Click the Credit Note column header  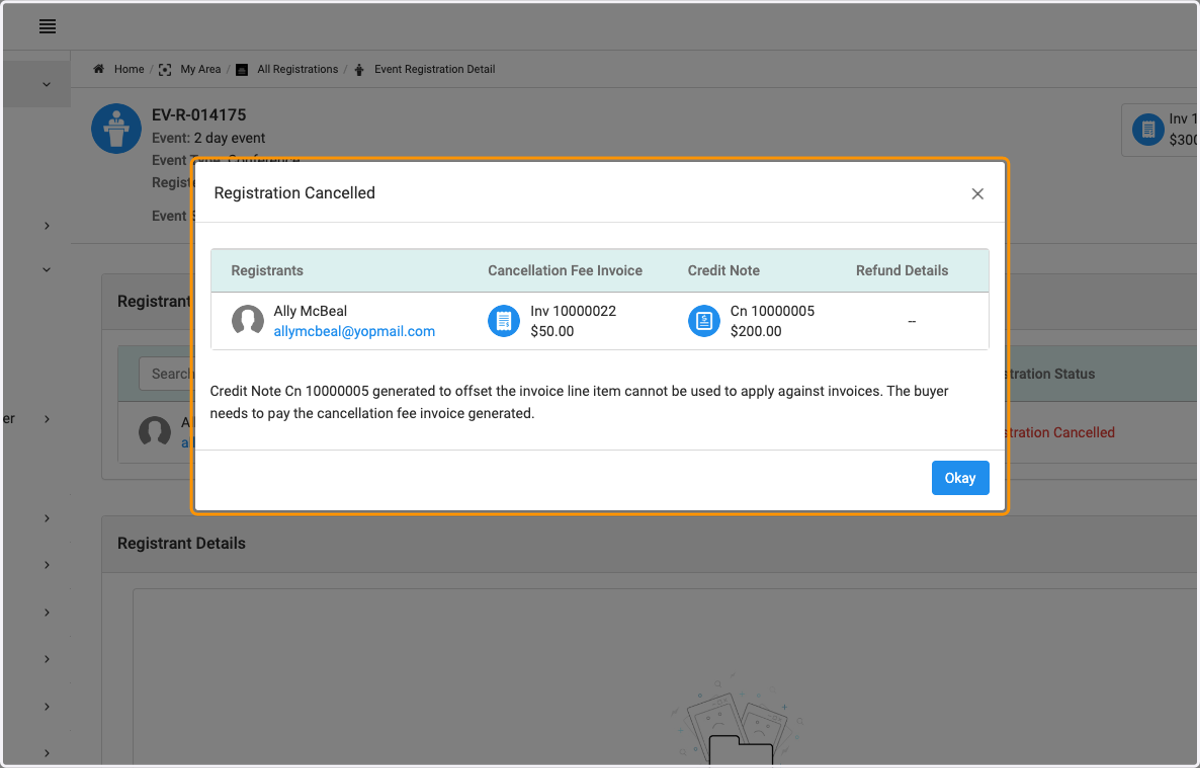[x=724, y=270]
